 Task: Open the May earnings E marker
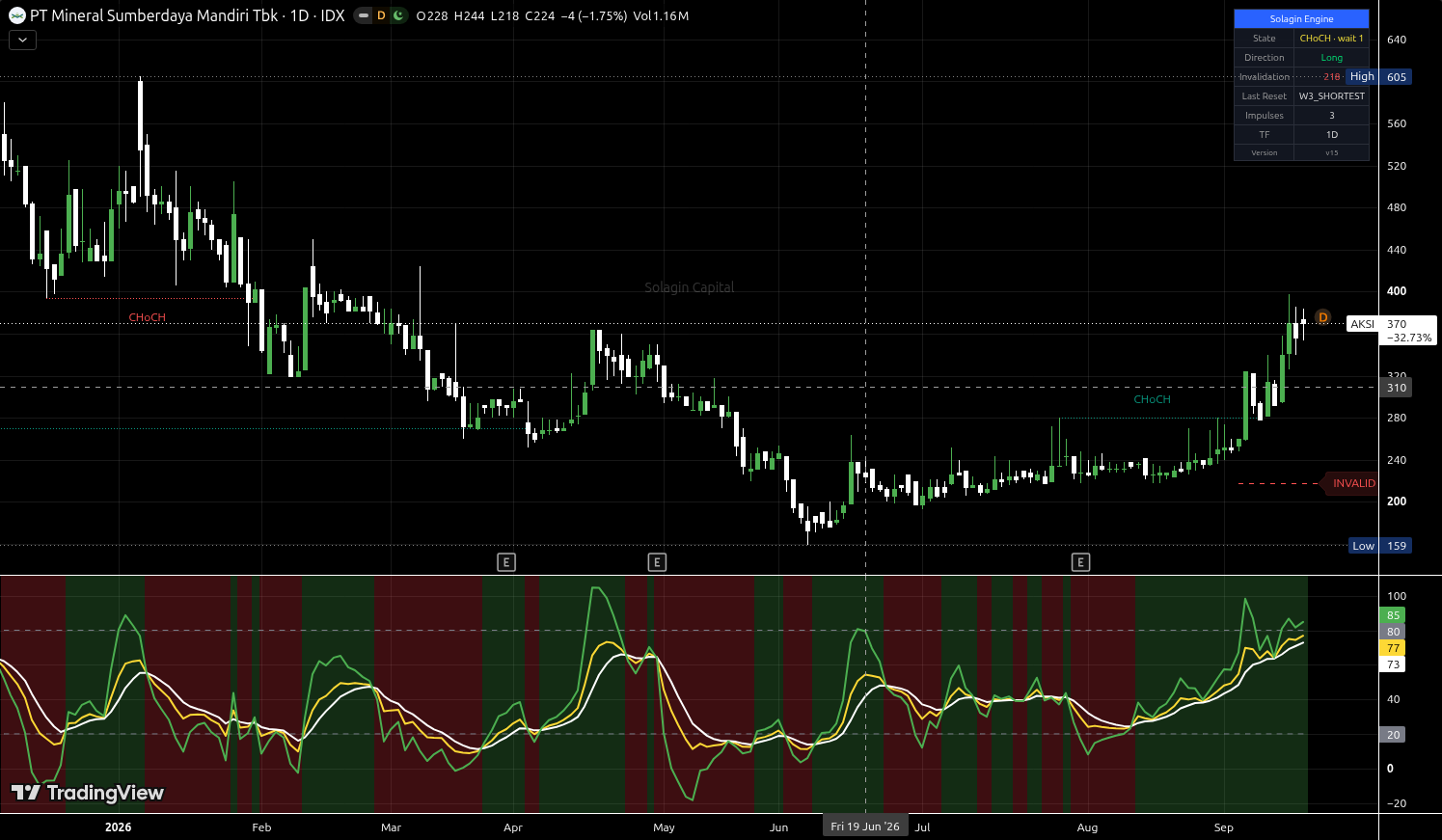point(657,562)
